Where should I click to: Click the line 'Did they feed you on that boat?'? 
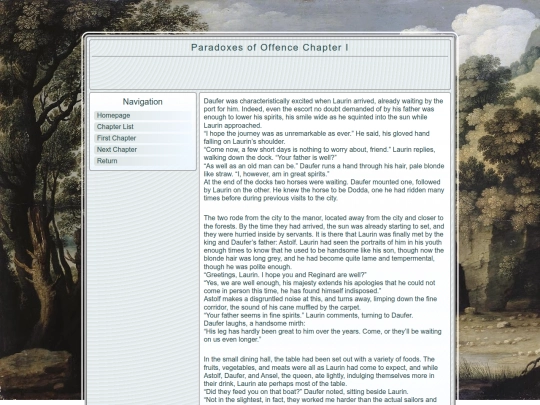[x=306, y=392]
